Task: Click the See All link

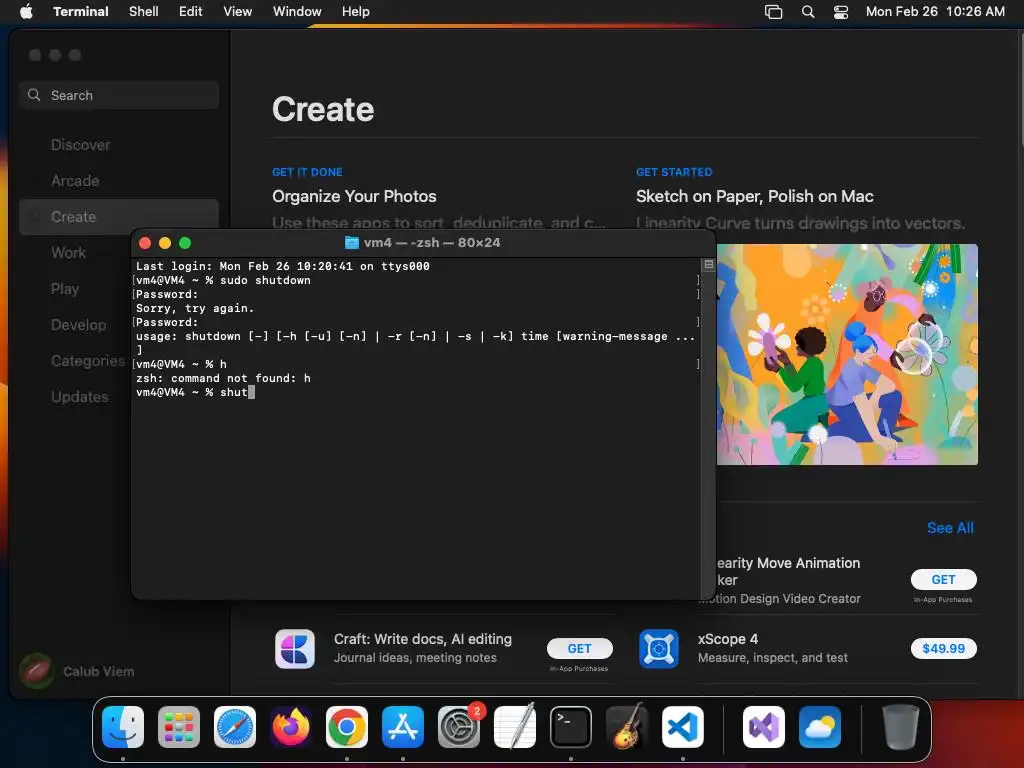Action: click(x=950, y=528)
